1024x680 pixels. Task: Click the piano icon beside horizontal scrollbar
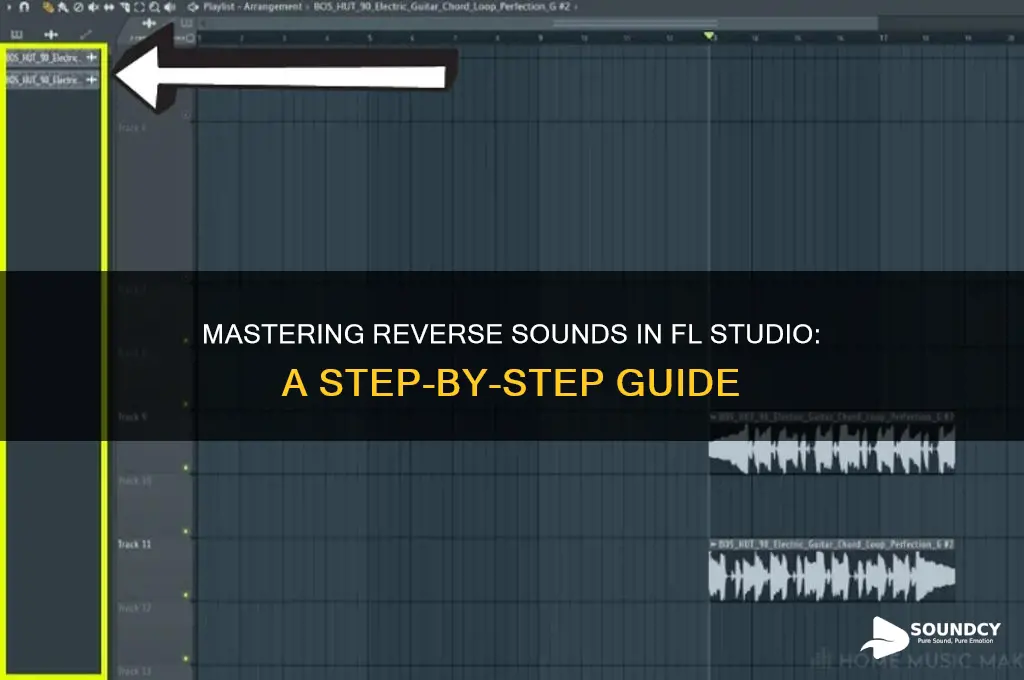pos(187,23)
